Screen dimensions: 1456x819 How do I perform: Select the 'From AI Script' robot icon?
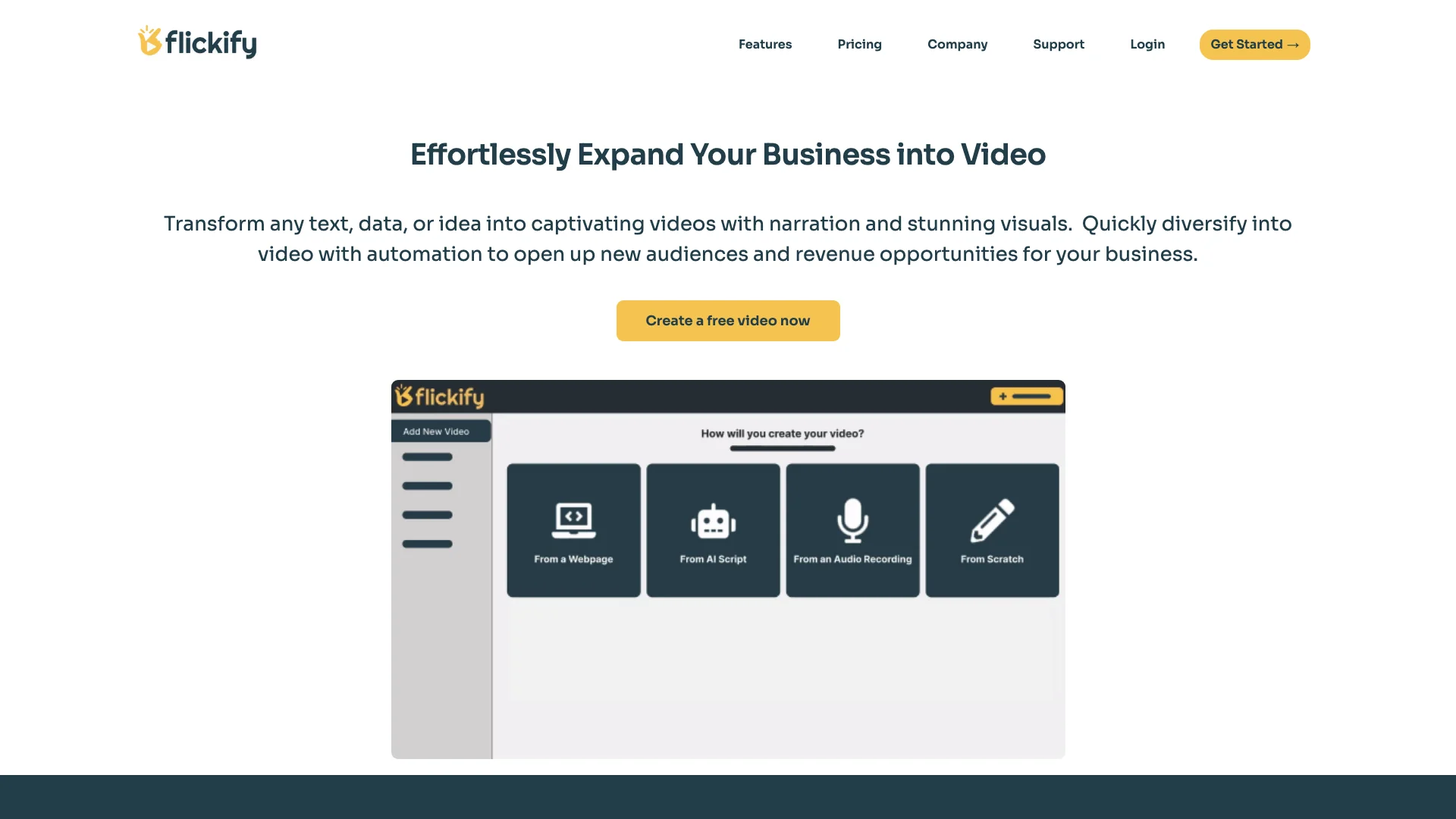711,520
